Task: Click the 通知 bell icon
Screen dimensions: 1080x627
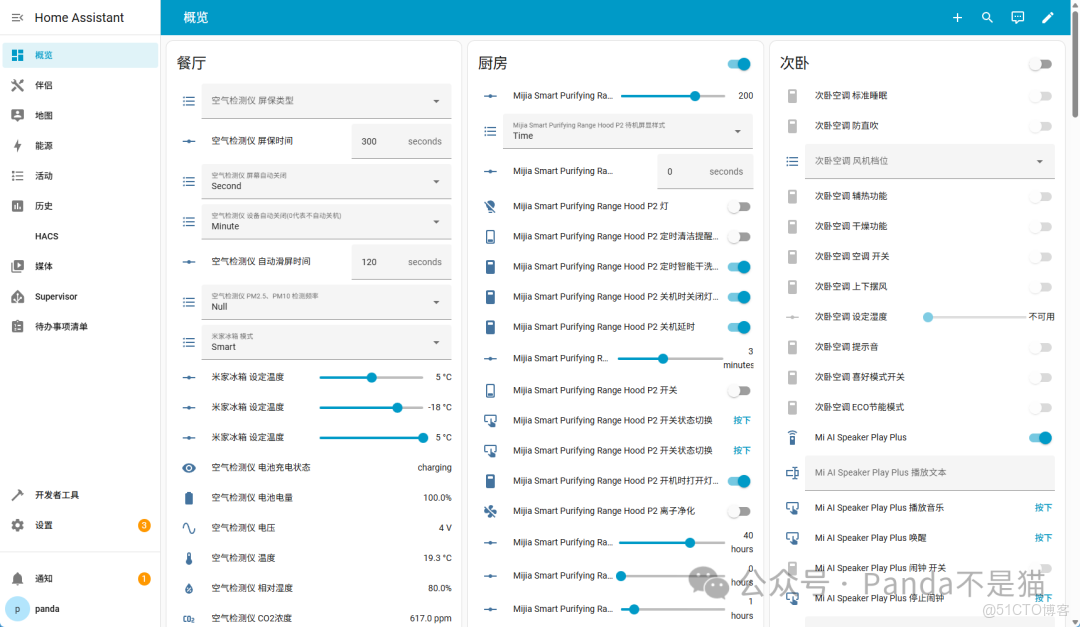Action: [x=17, y=579]
